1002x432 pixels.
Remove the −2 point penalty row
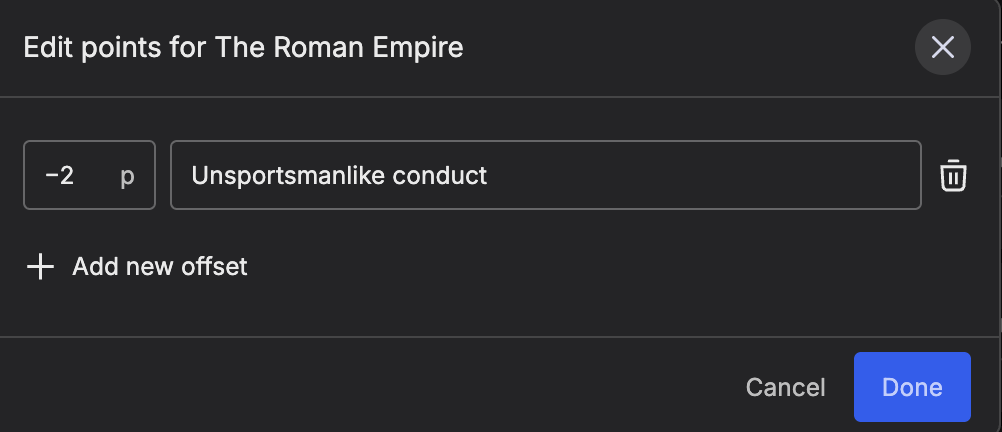click(953, 175)
